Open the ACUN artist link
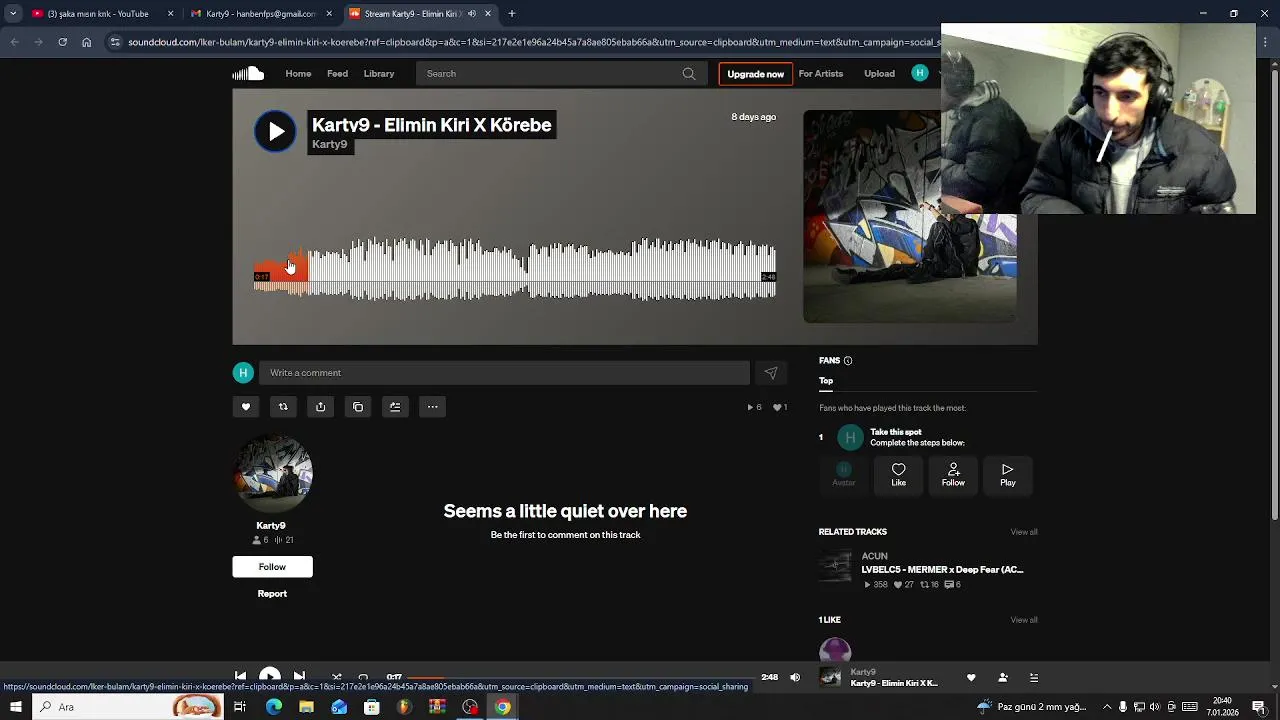The height and width of the screenshot is (720, 1280). (874, 556)
